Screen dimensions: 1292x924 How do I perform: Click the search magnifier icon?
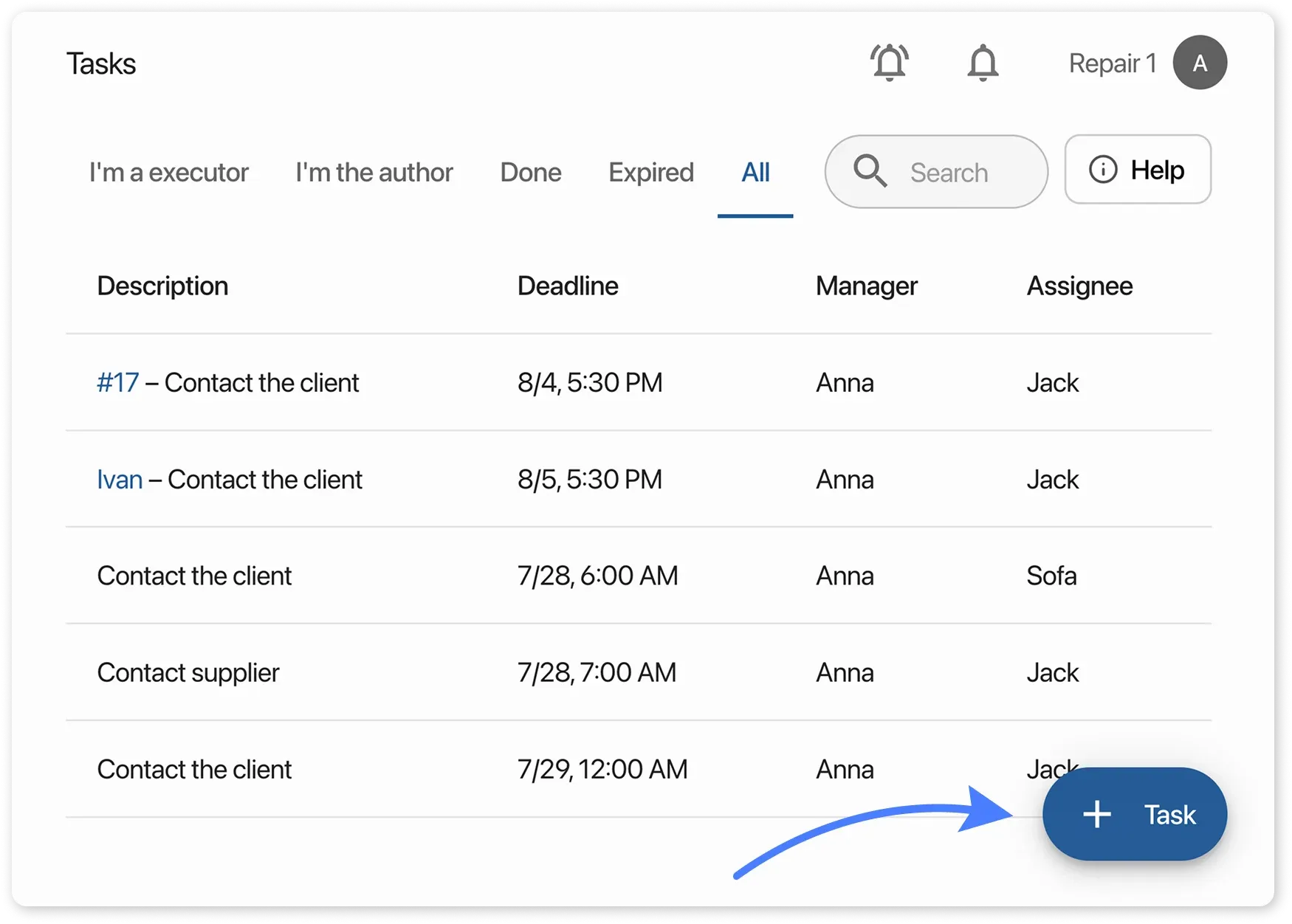click(870, 171)
